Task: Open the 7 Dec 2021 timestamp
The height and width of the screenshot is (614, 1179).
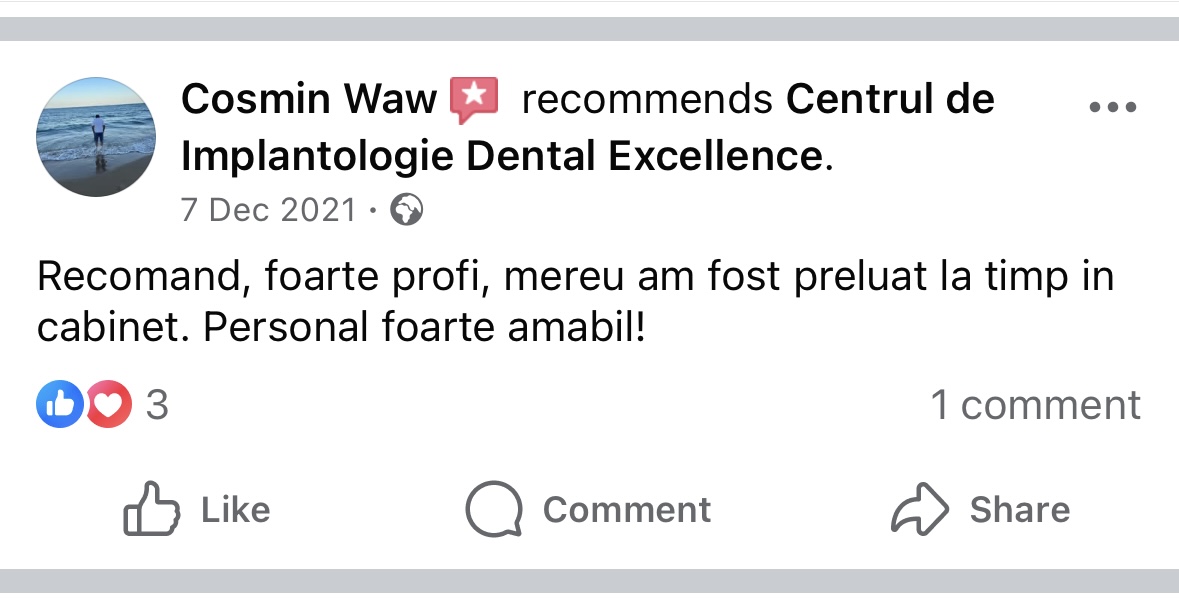Action: (268, 210)
